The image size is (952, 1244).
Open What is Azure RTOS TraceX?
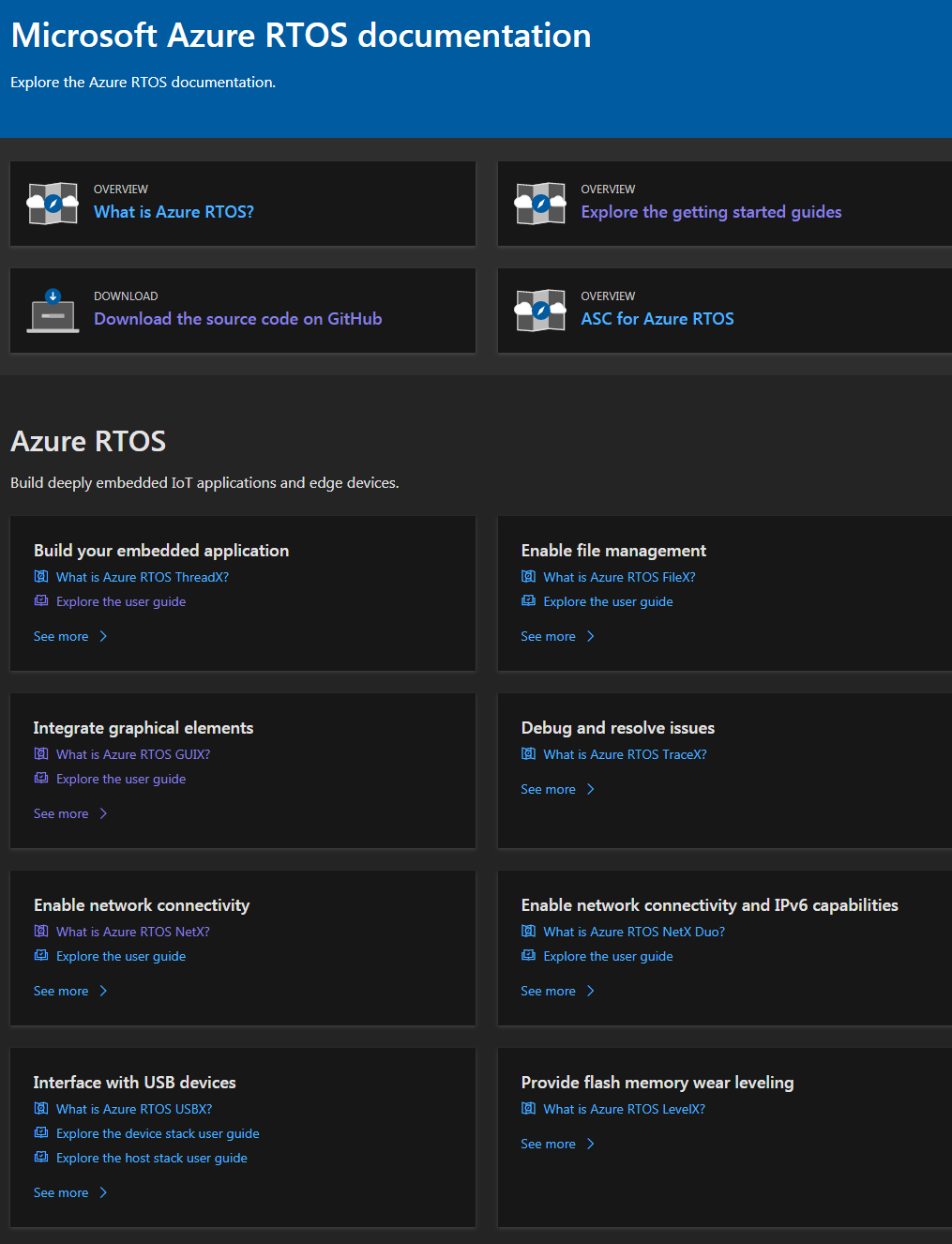[x=625, y=754]
